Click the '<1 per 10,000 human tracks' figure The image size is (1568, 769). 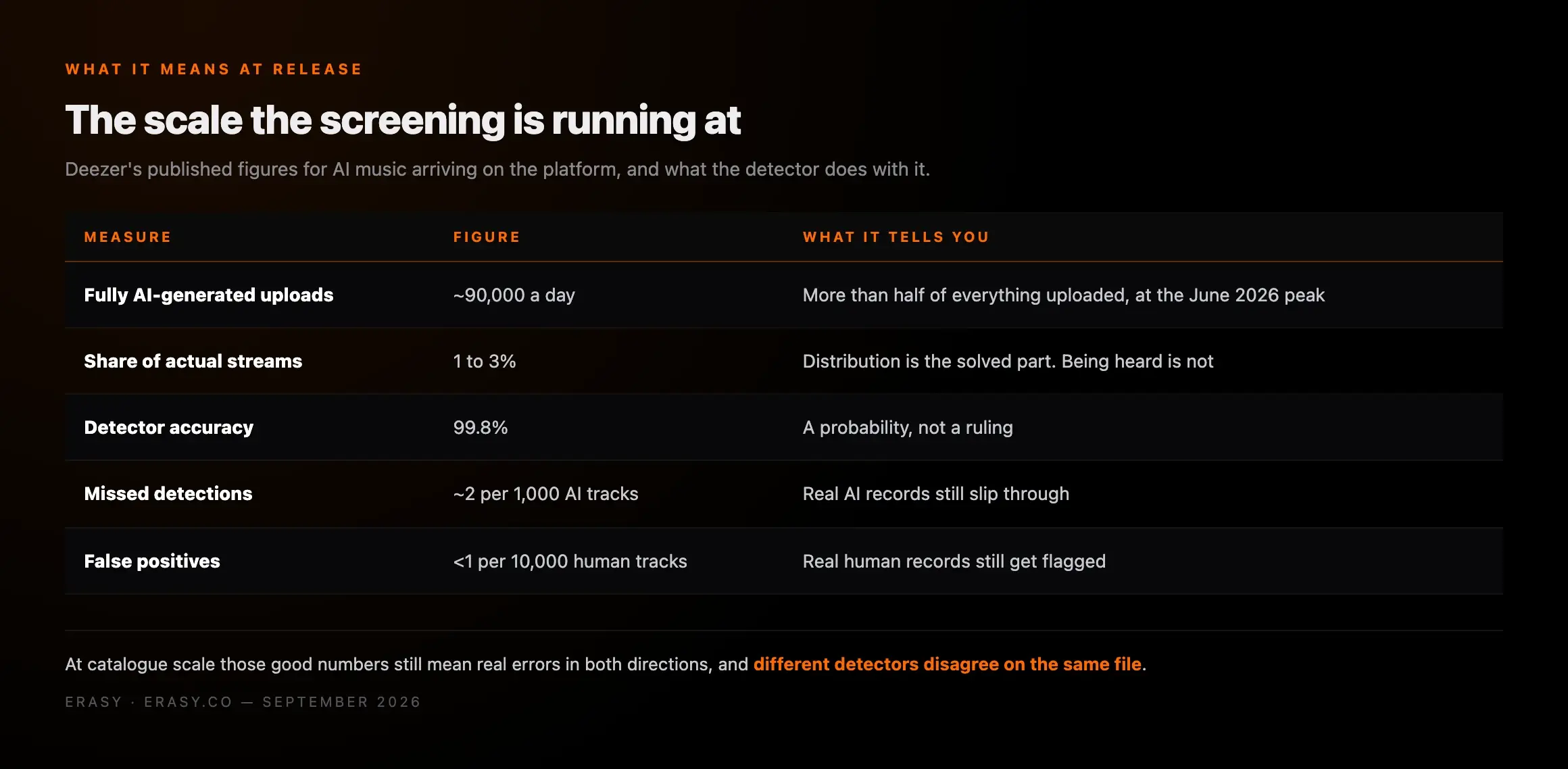570,562
